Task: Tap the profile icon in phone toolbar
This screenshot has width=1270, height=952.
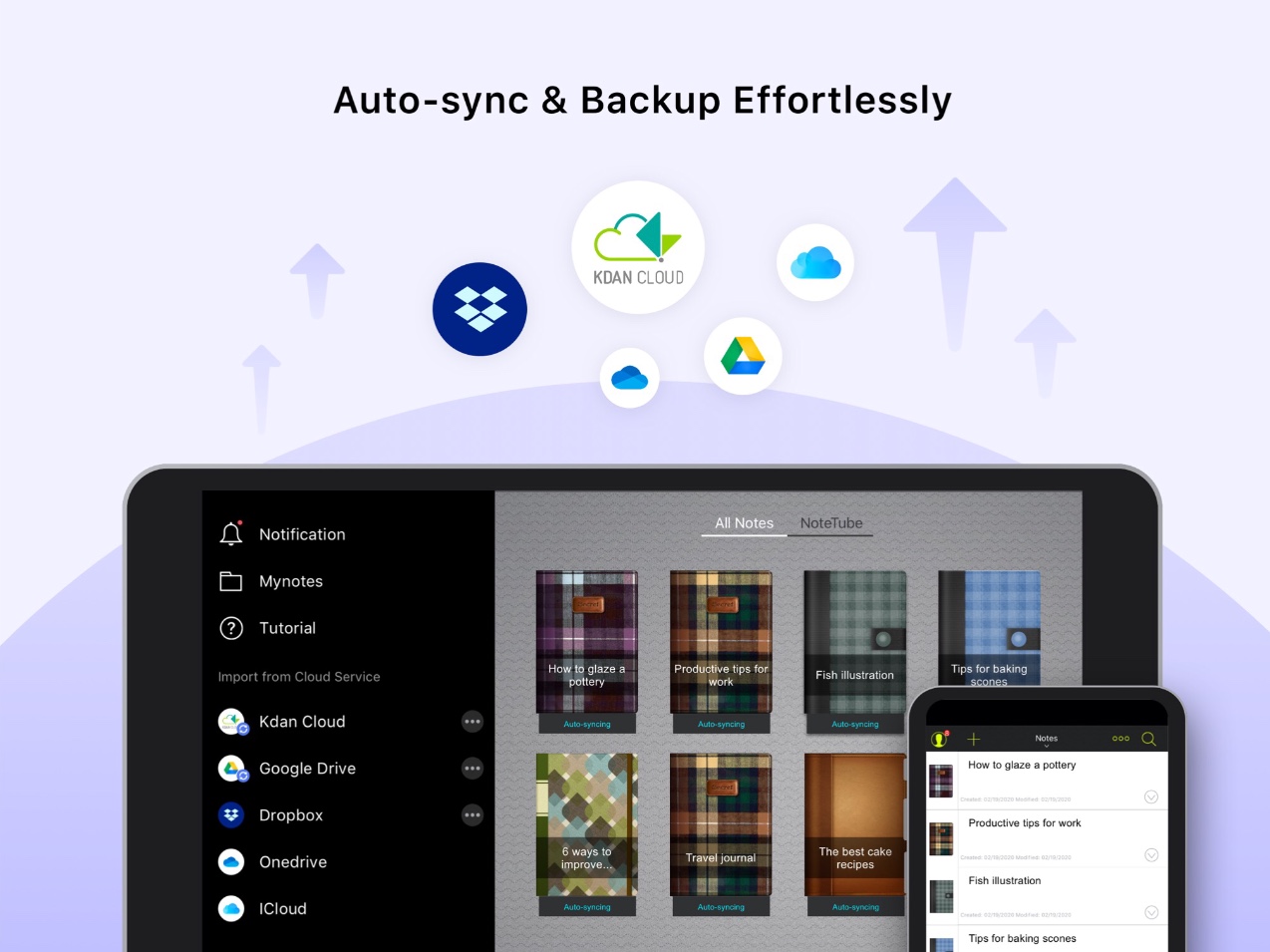Action: 939,739
